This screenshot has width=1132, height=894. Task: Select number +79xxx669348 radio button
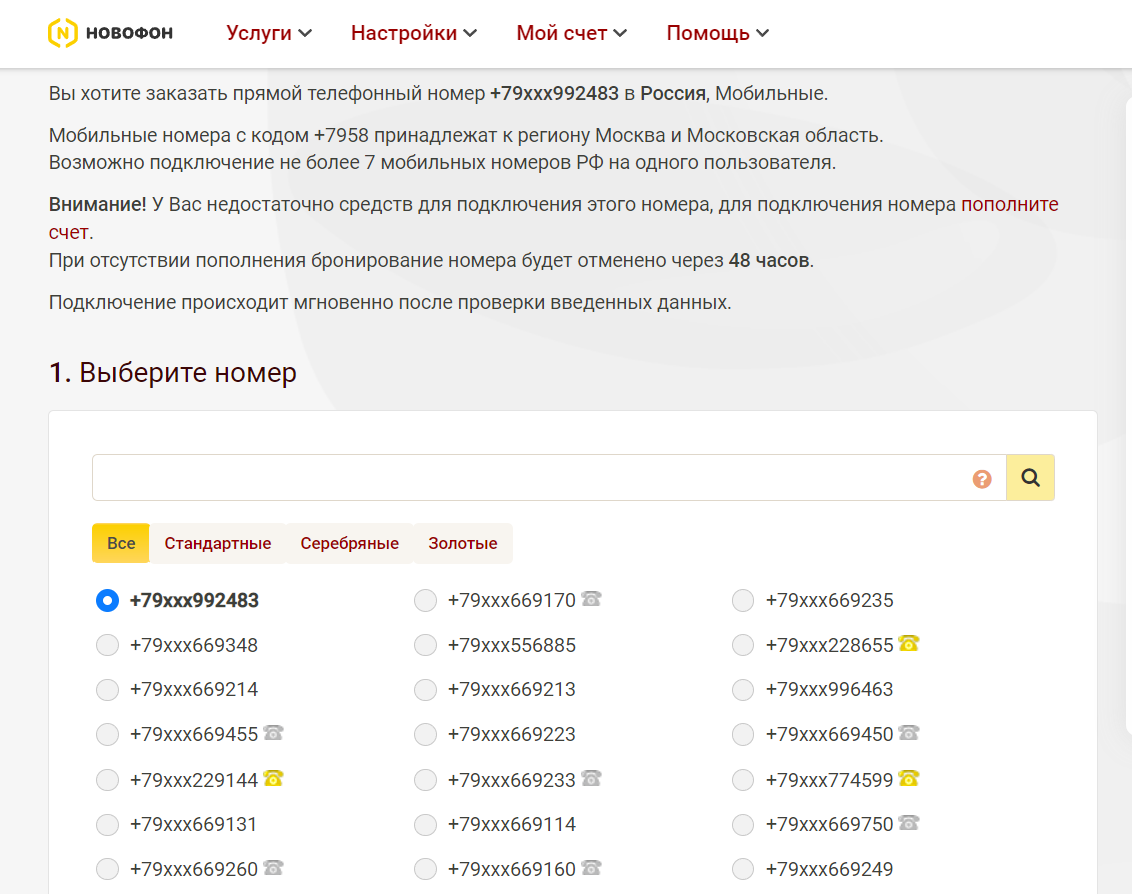point(107,646)
